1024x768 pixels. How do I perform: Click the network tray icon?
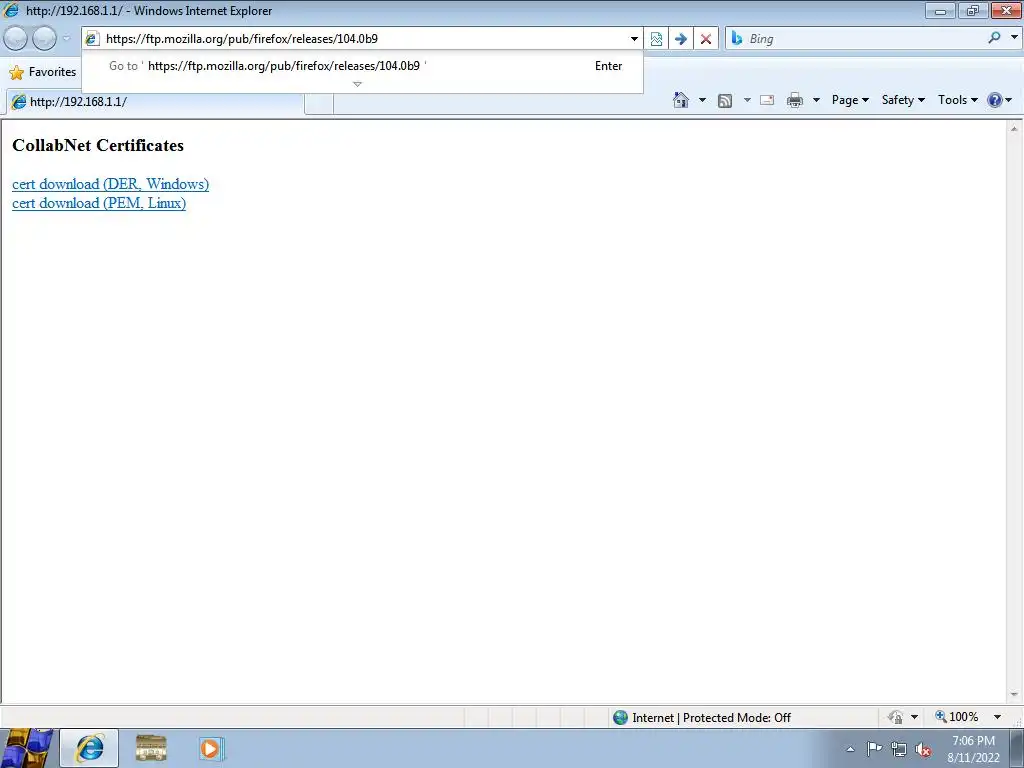coord(899,749)
